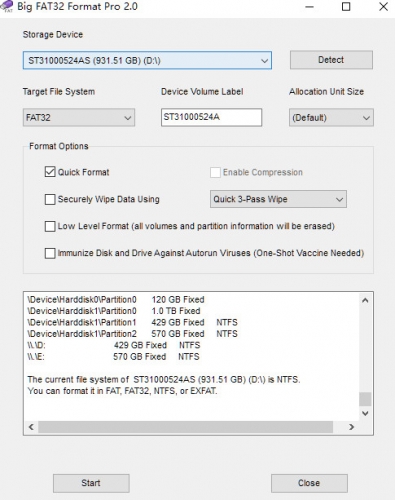395x500 pixels.
Task: Click the Harddisk1\Partition1 429 GB line
Action: click(132, 322)
